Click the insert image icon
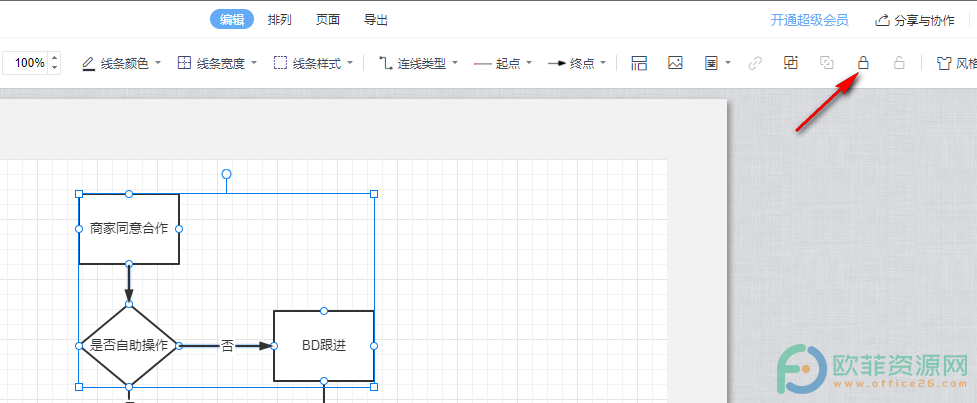The width and height of the screenshot is (977, 403). [x=675, y=63]
